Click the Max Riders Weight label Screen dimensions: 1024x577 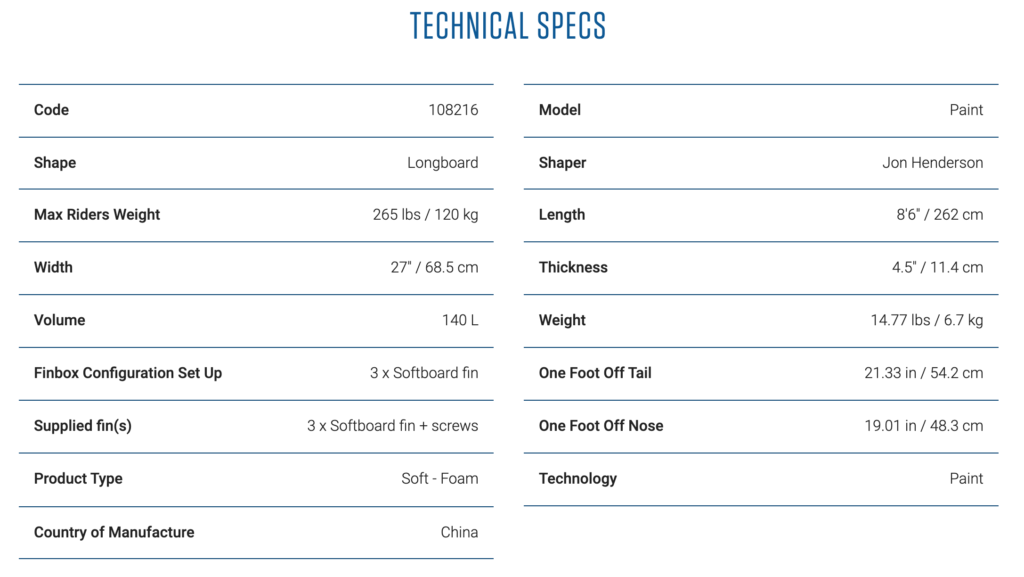pos(97,215)
